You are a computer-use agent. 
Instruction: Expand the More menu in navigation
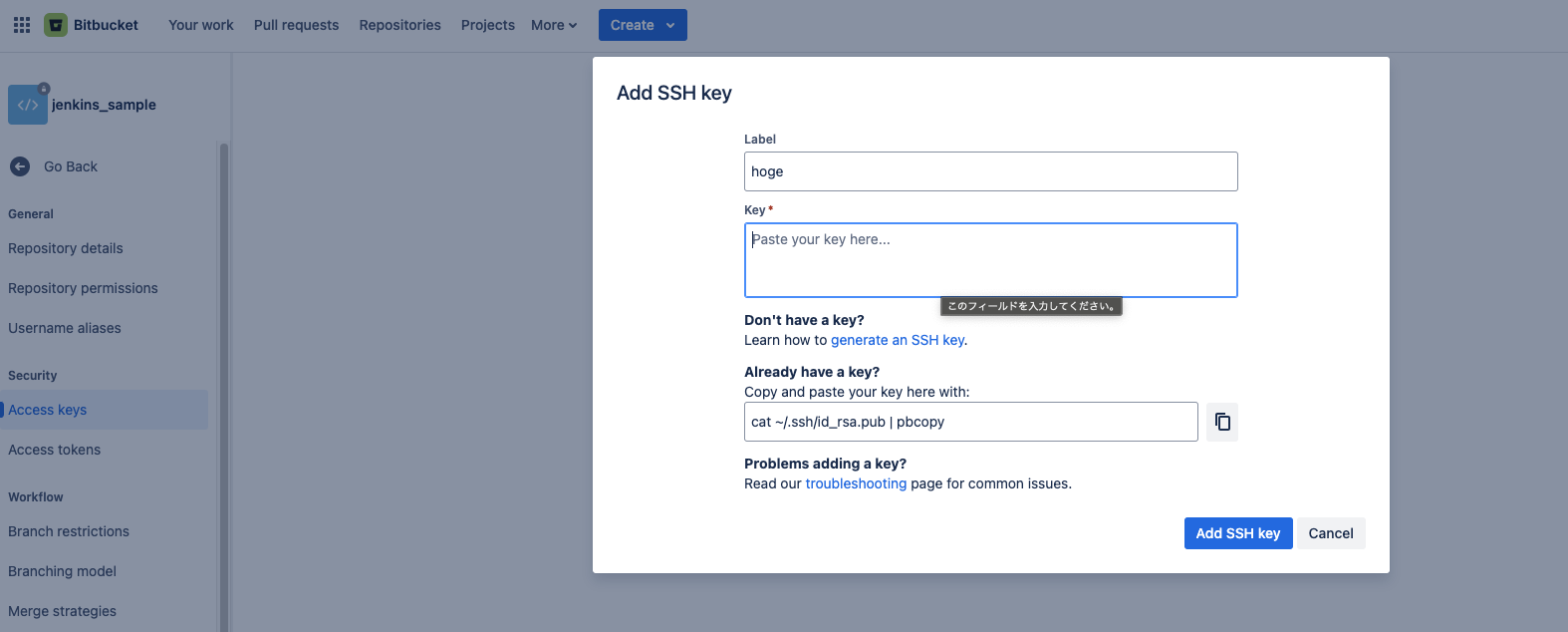tap(554, 25)
